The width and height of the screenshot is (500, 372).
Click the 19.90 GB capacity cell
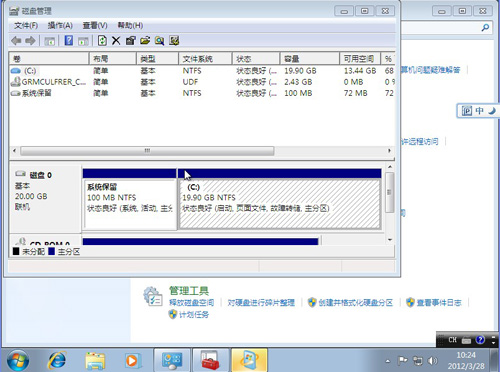(300, 71)
